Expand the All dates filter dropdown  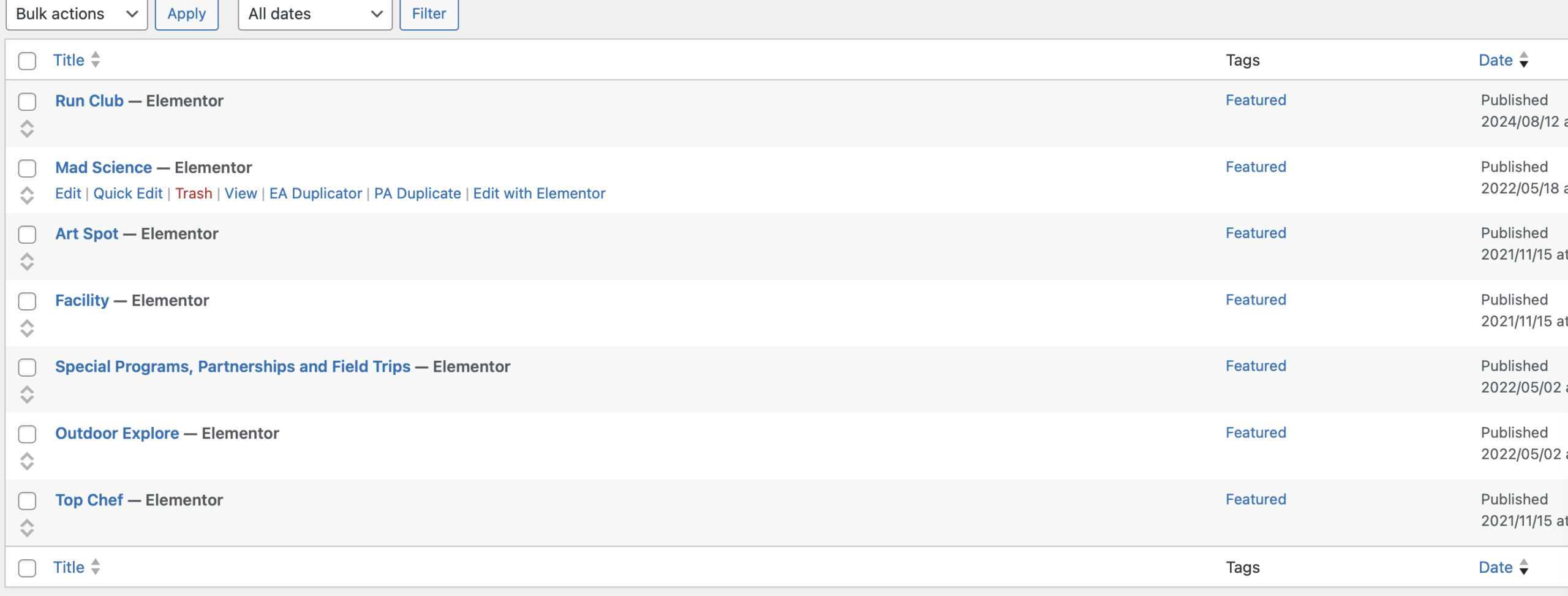(x=315, y=14)
